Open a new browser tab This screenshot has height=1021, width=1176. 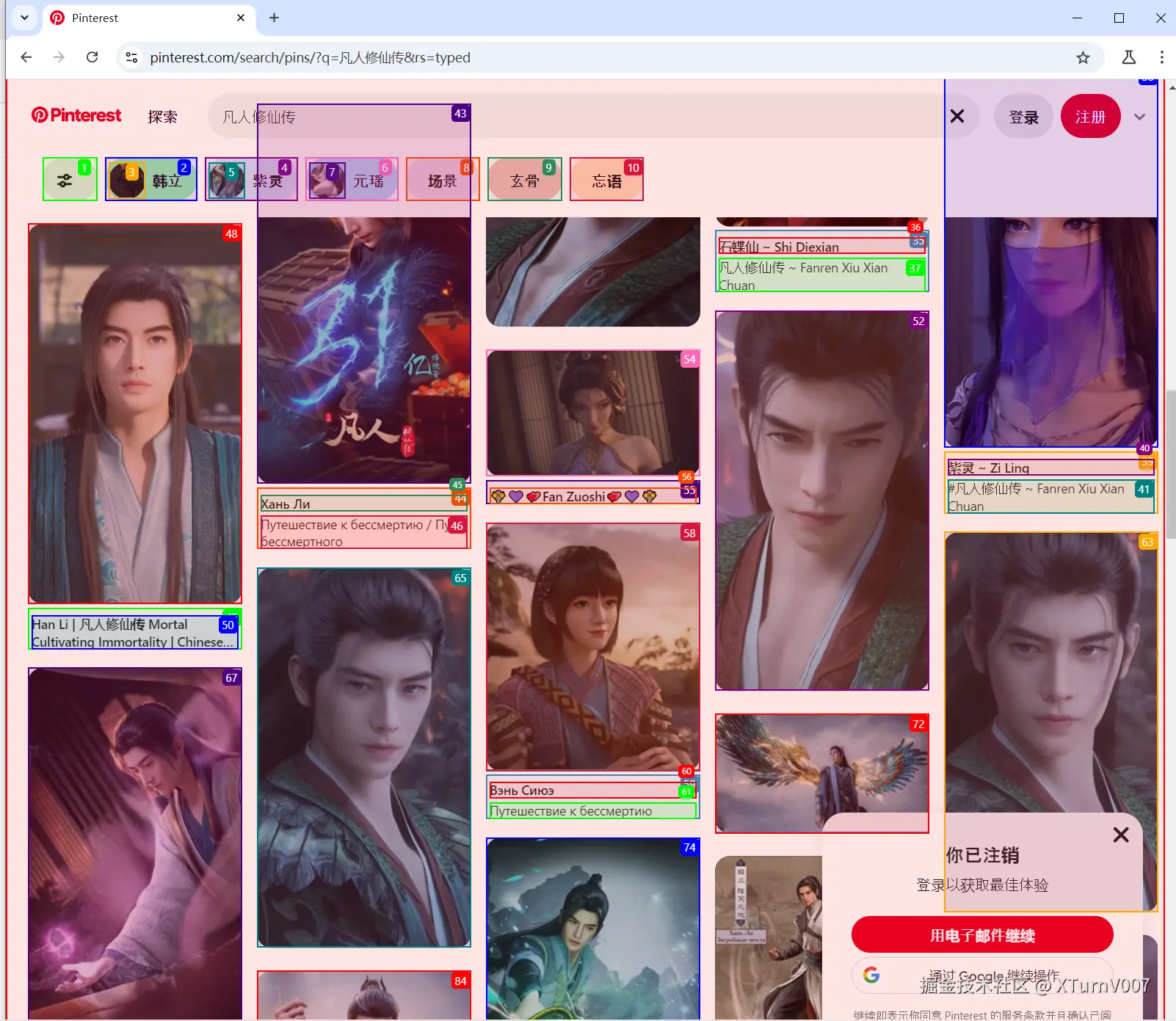coord(274,18)
